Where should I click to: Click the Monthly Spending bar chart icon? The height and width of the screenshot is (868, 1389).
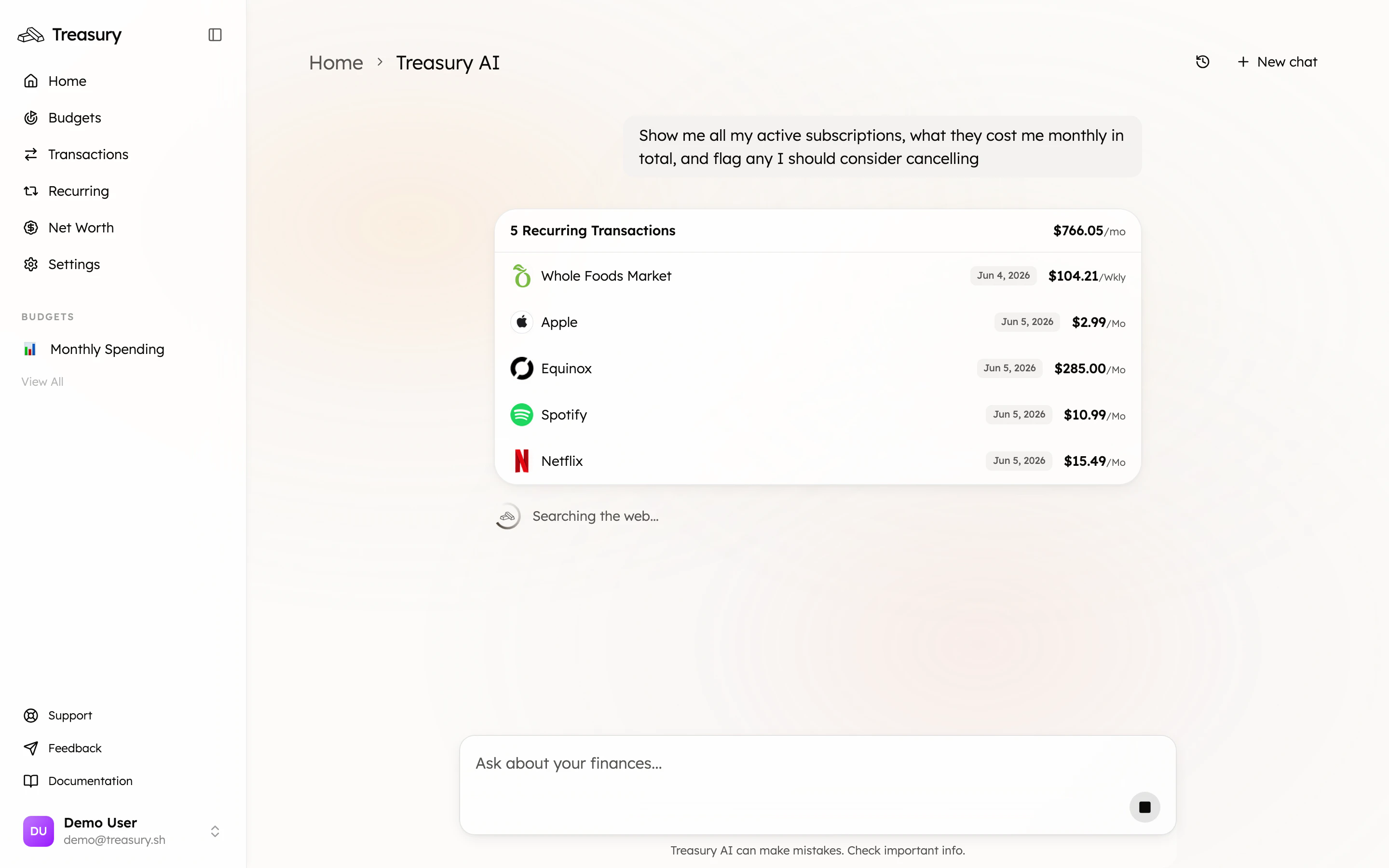coord(30,349)
